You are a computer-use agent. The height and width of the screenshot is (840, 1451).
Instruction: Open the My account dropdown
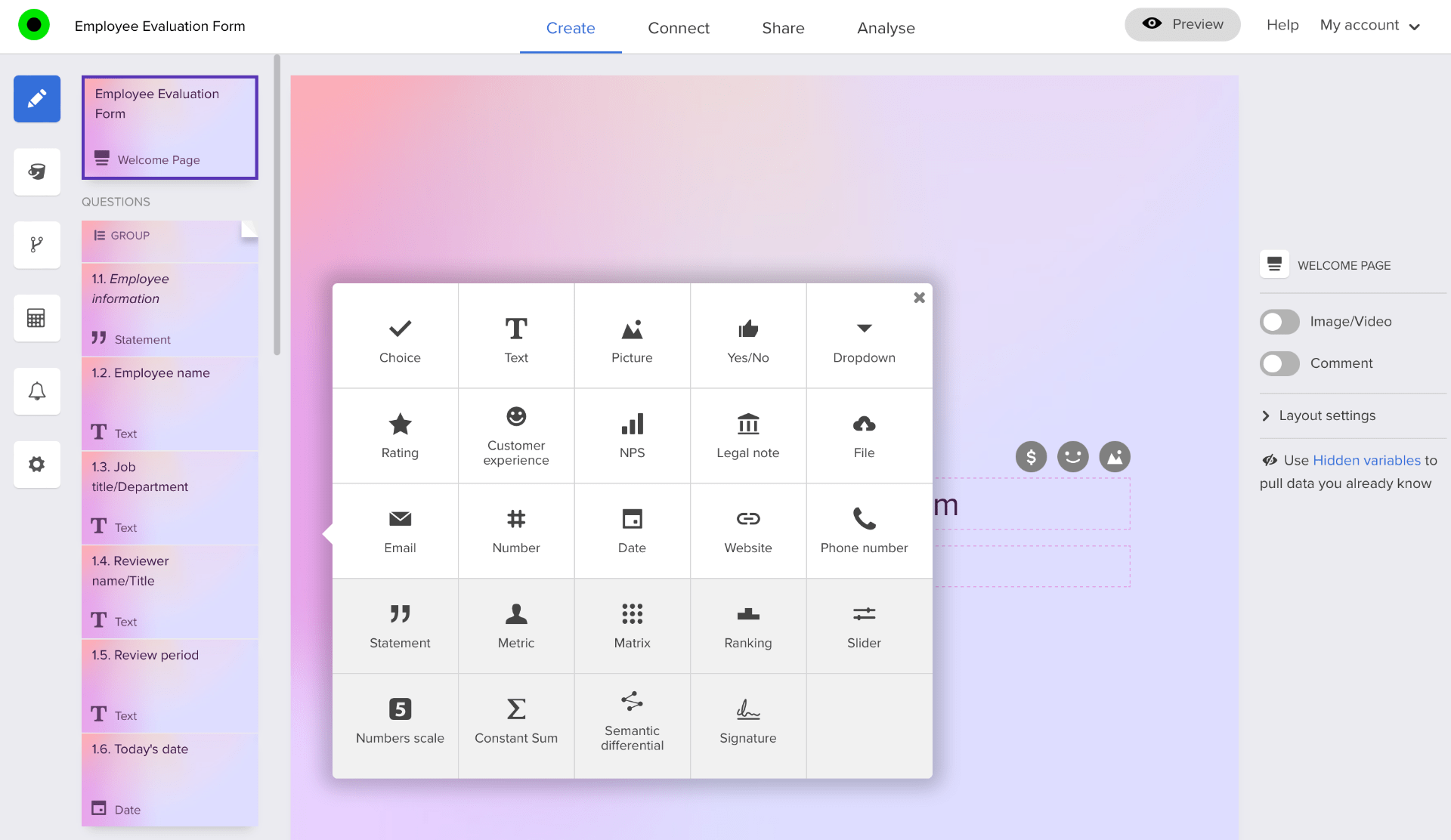[1369, 26]
